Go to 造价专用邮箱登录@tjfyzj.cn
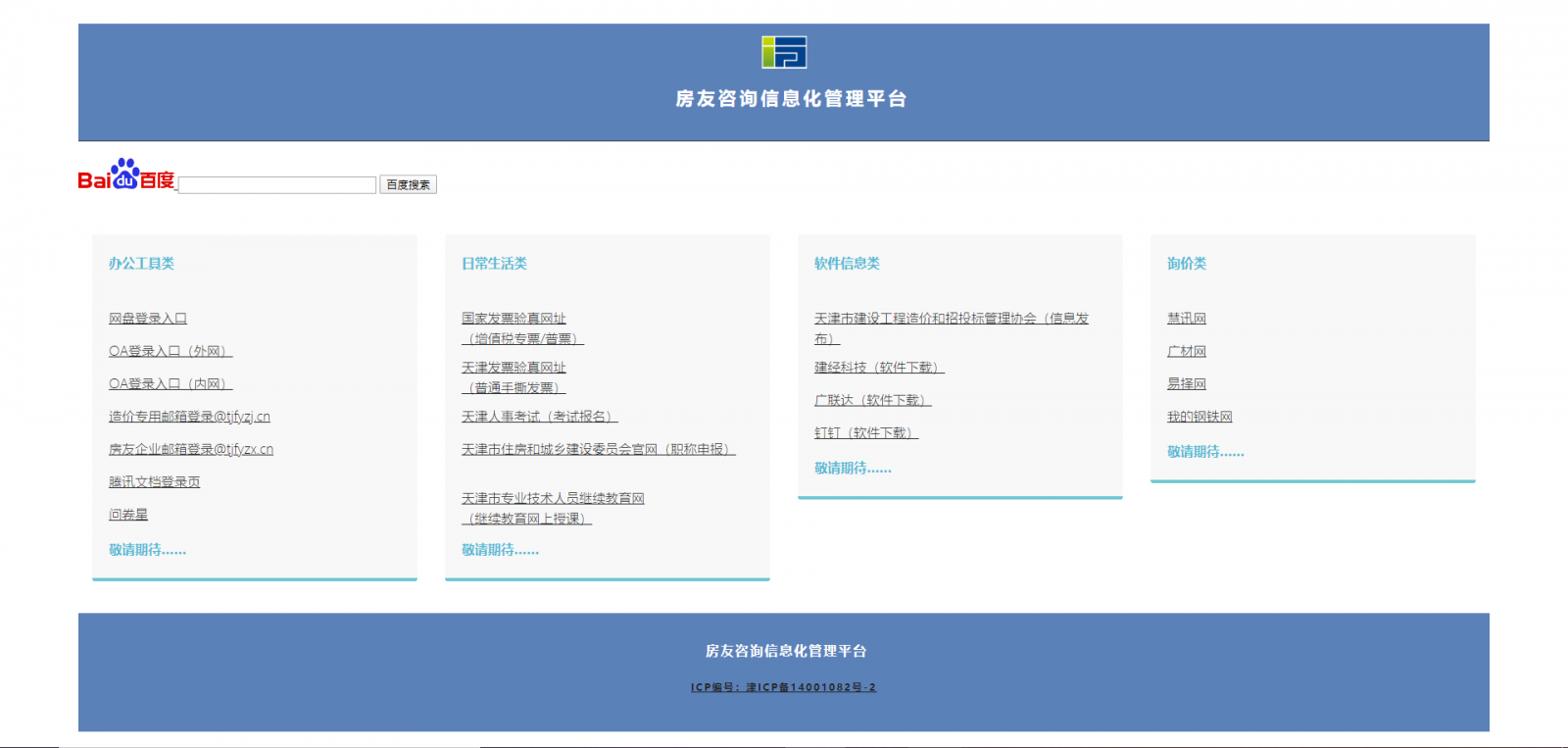Screen dimensions: 1568x748 point(189,417)
